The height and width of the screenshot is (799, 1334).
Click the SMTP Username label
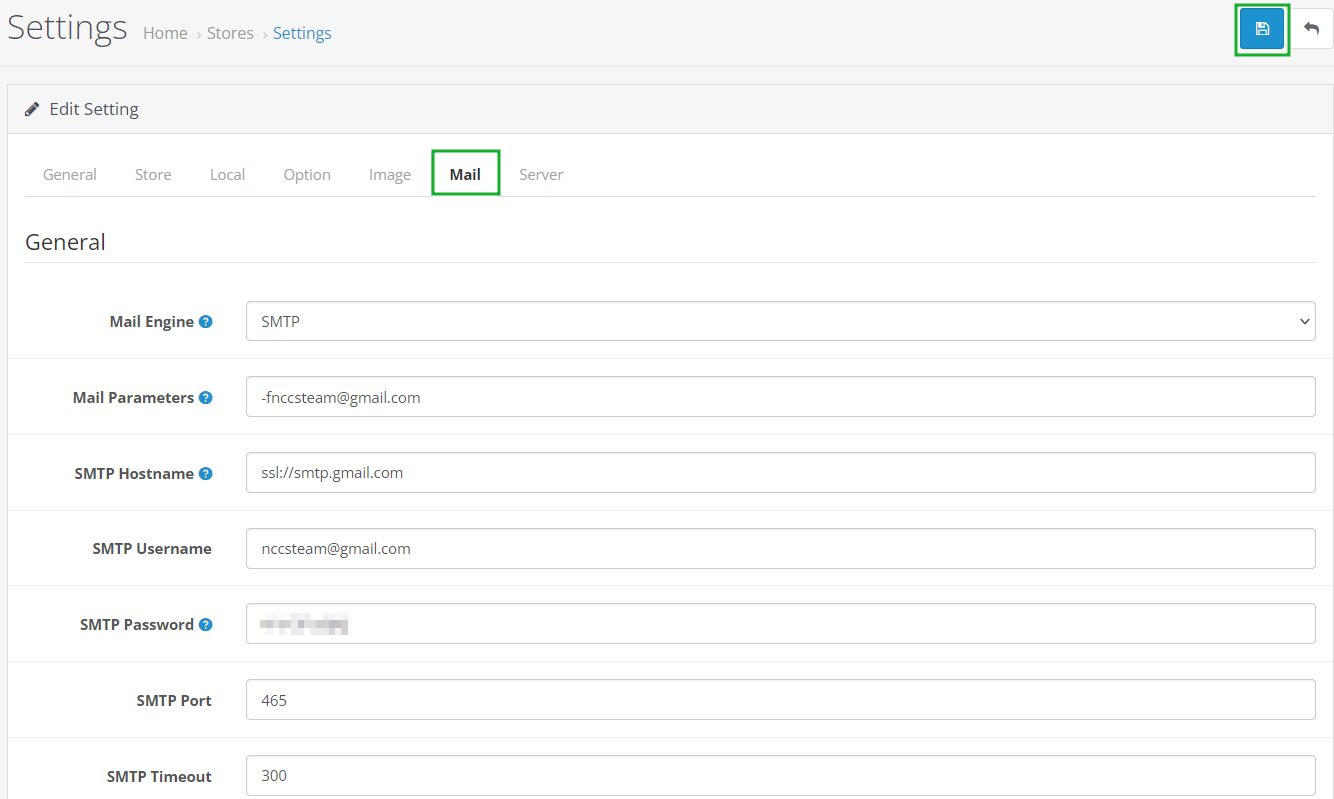pos(152,548)
